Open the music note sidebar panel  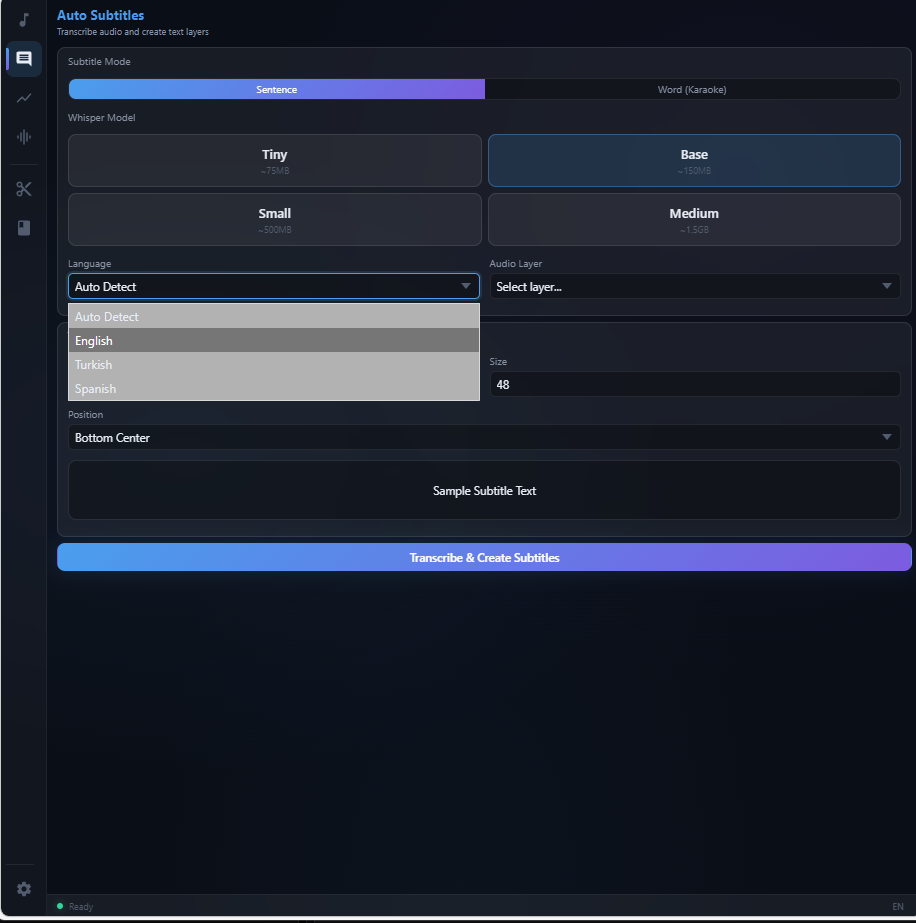(x=24, y=20)
